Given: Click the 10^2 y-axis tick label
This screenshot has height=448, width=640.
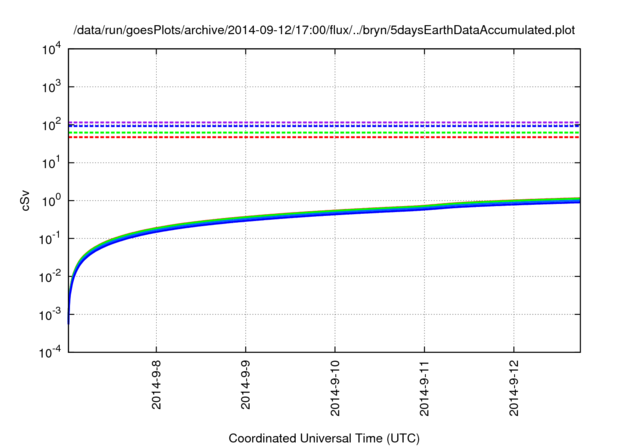Looking at the screenshot, I should tap(51, 125).
